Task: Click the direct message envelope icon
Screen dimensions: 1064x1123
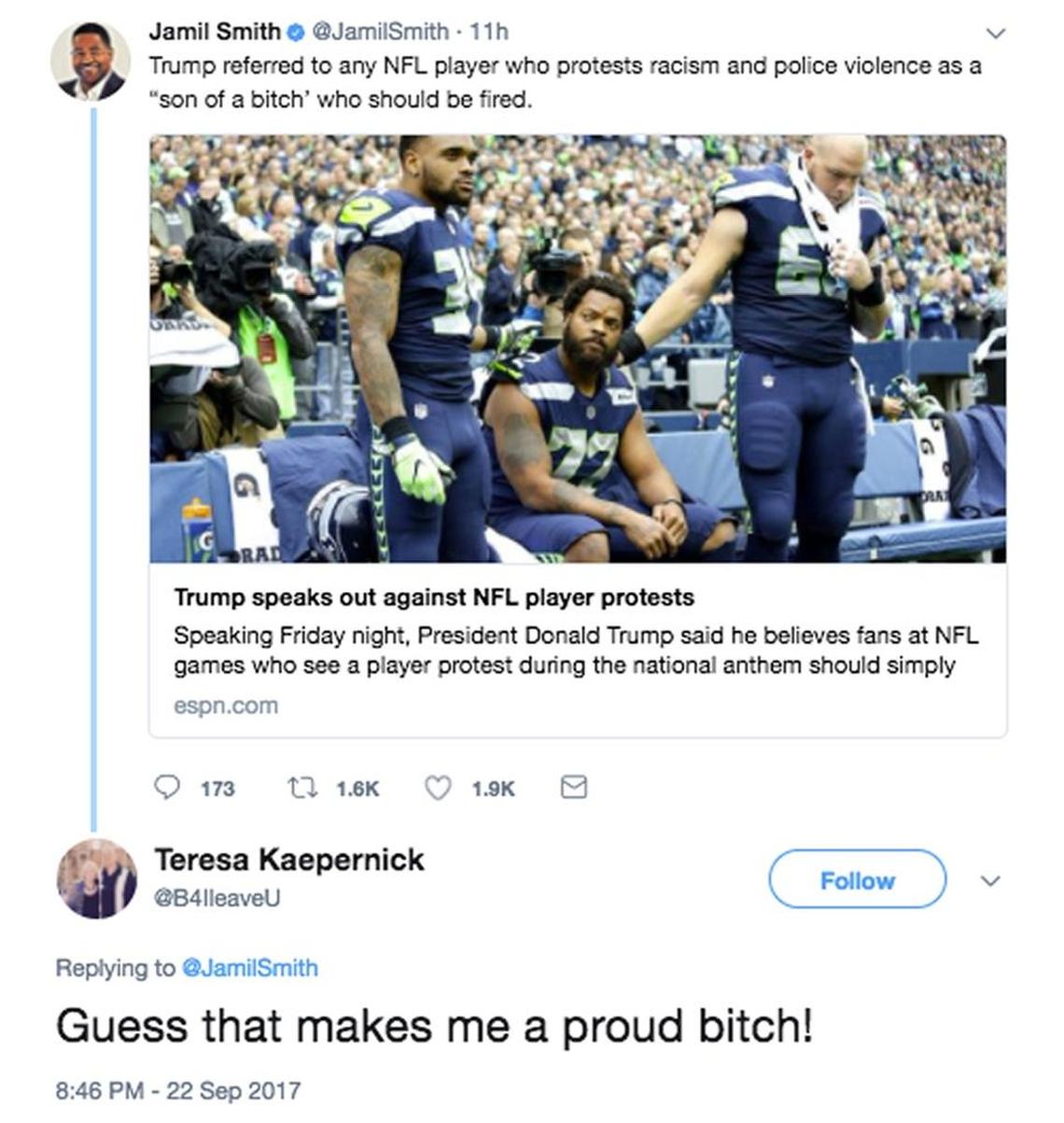Action: tap(573, 788)
